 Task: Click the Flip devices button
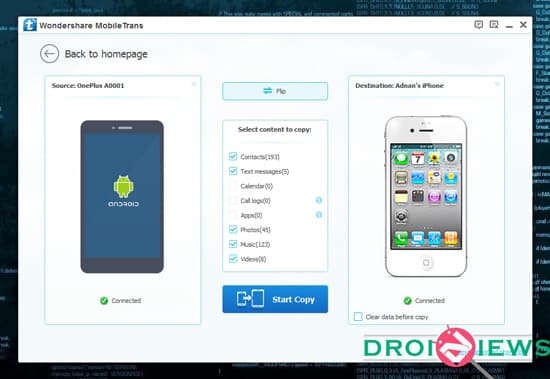tap(275, 91)
